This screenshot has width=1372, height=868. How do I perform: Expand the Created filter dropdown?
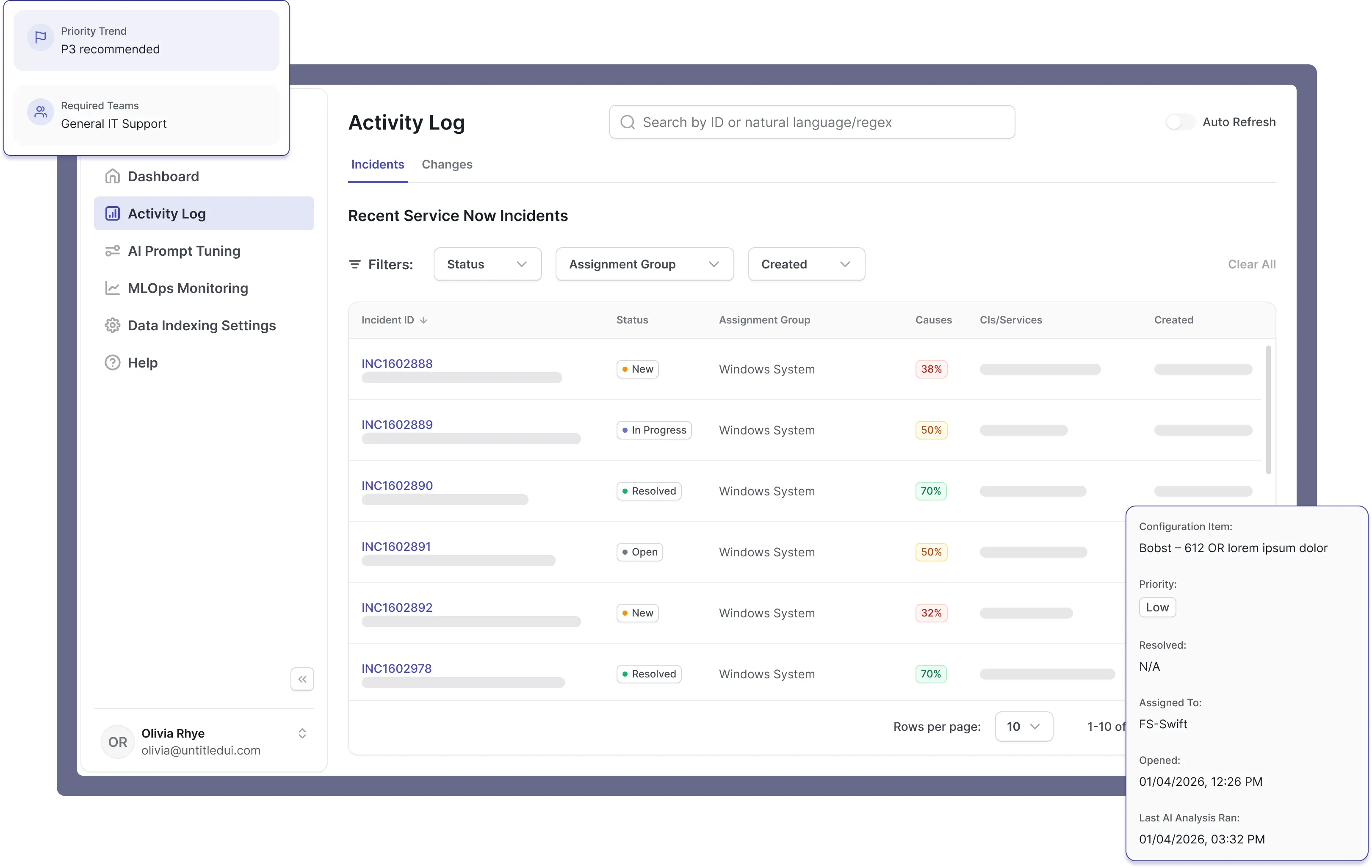[806, 264]
